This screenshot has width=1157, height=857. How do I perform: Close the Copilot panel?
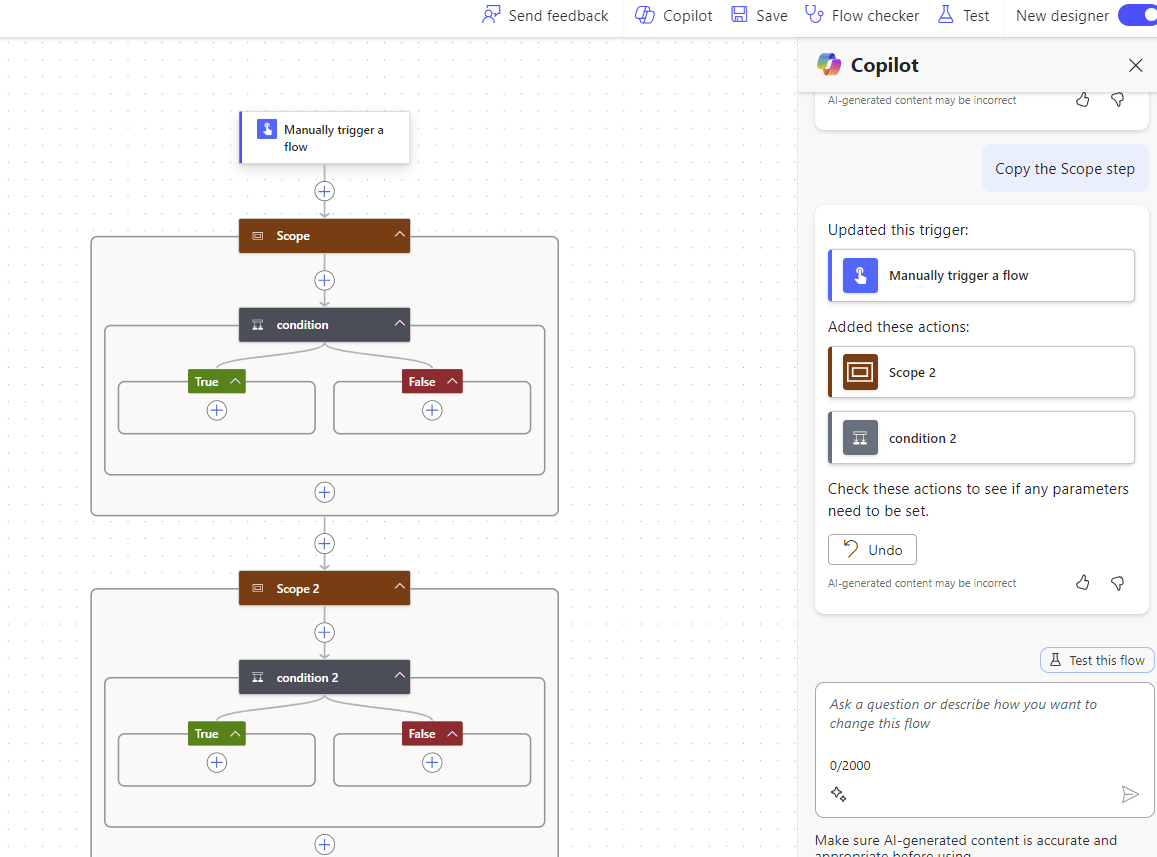(x=1136, y=65)
